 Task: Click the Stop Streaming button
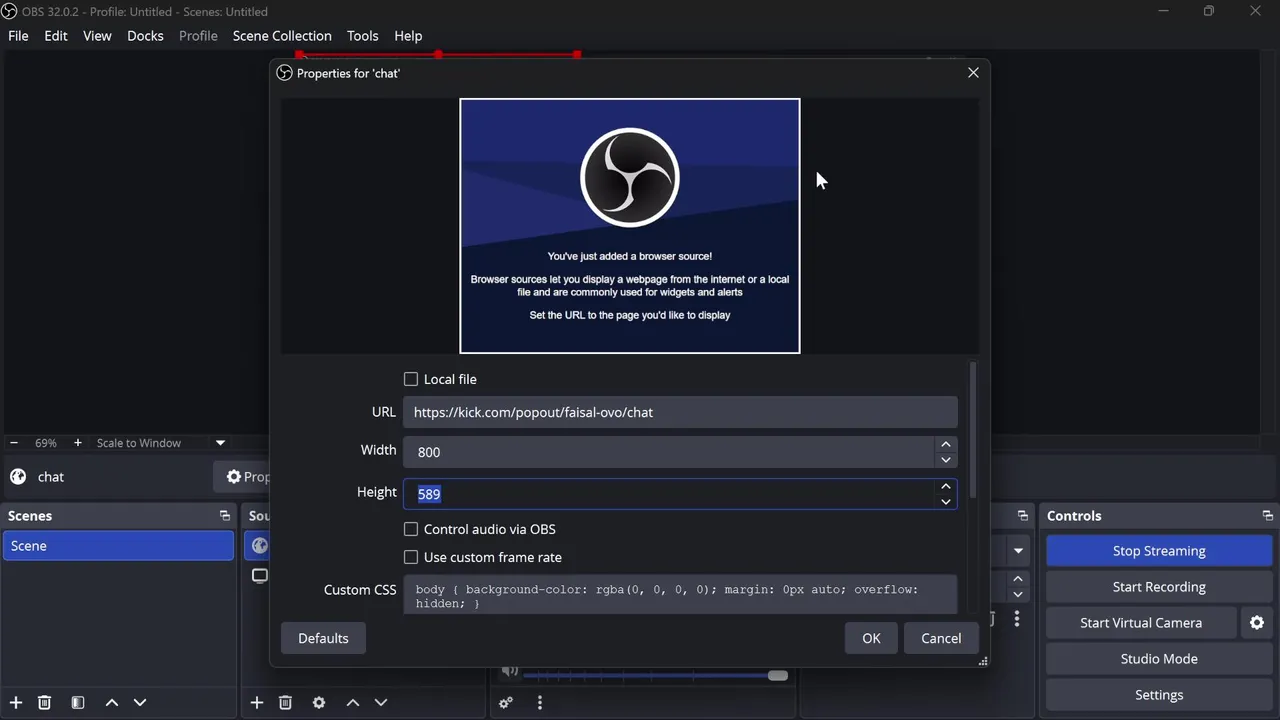(1159, 551)
